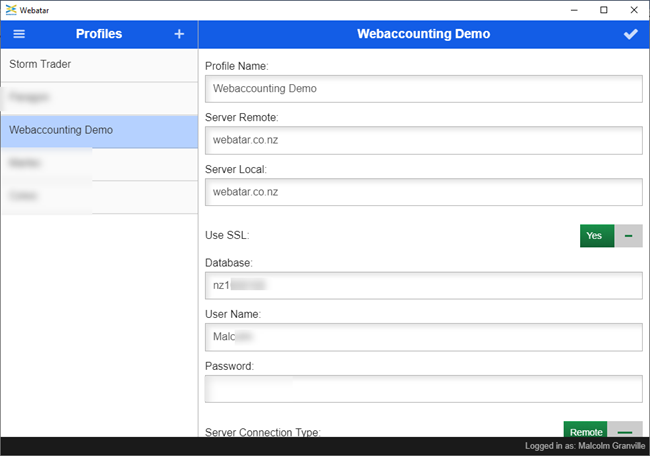The image size is (650, 457).
Task: Save profile with the checkmark icon
Action: pyautogui.click(x=630, y=34)
